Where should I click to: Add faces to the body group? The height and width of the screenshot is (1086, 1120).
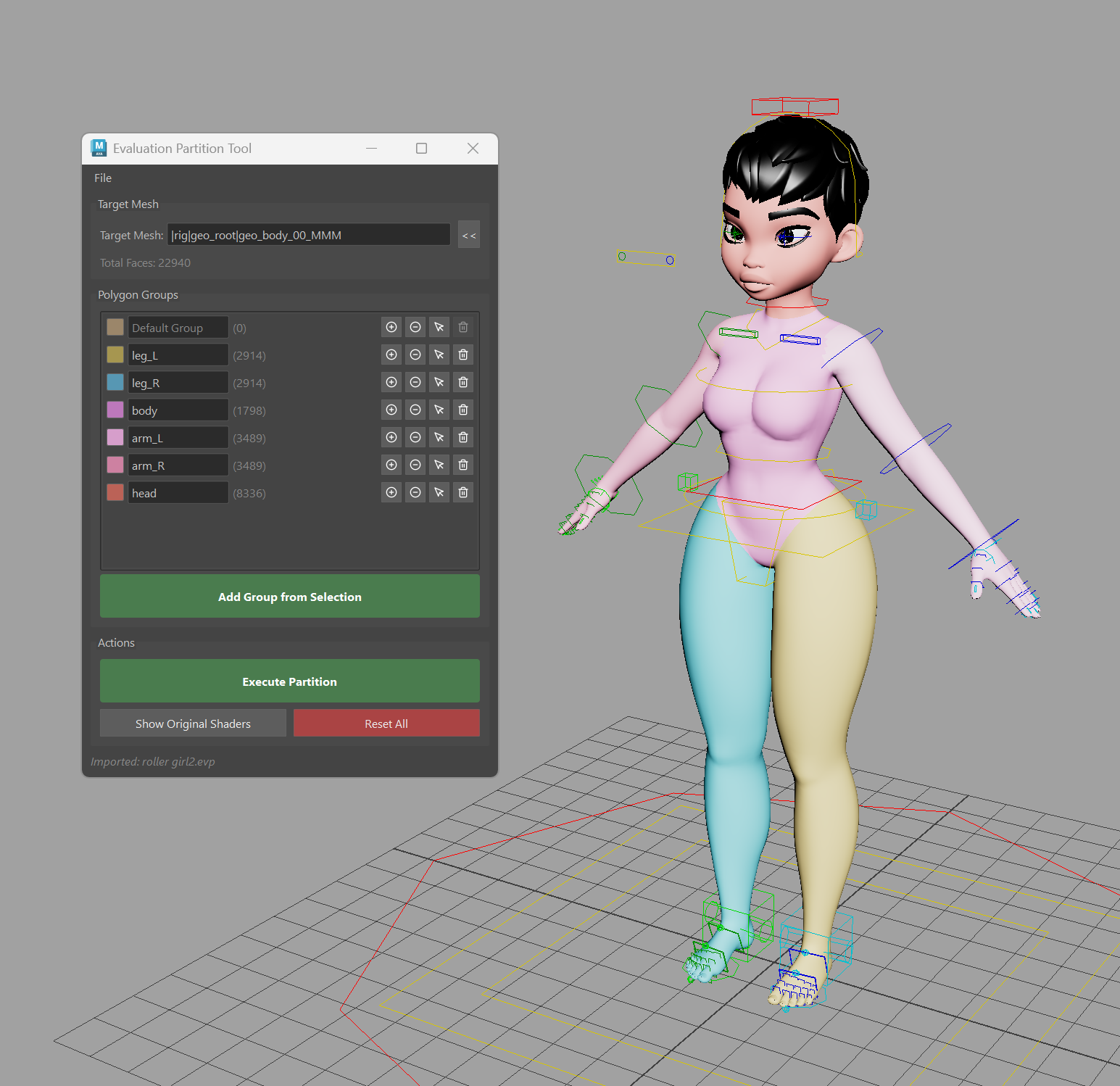pyautogui.click(x=391, y=410)
